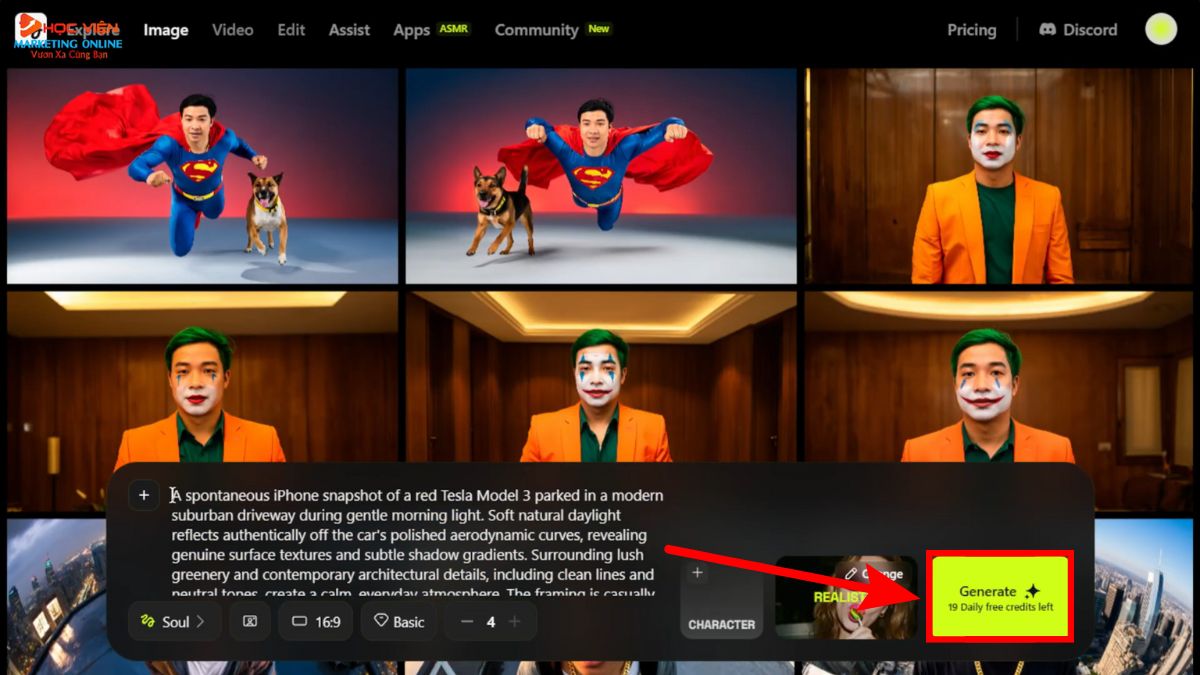
Task: Open Discord via its icon
Action: [x=1049, y=29]
